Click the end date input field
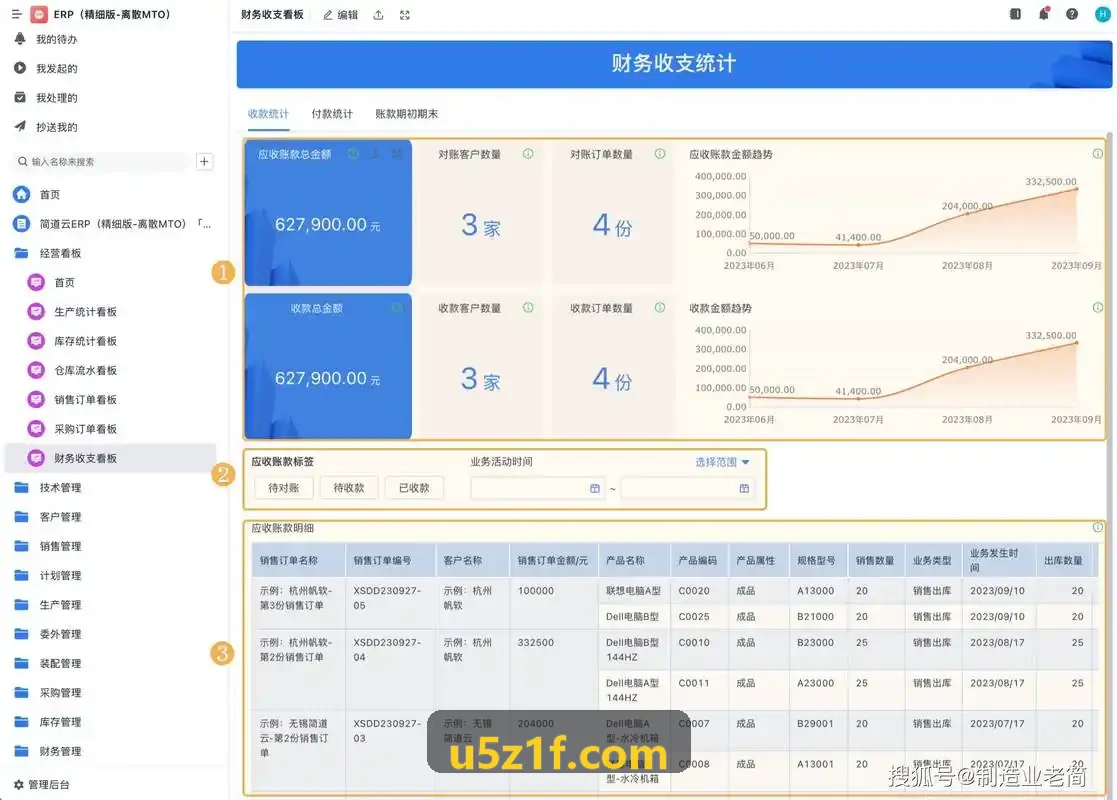The width and height of the screenshot is (1117, 800). pos(688,488)
